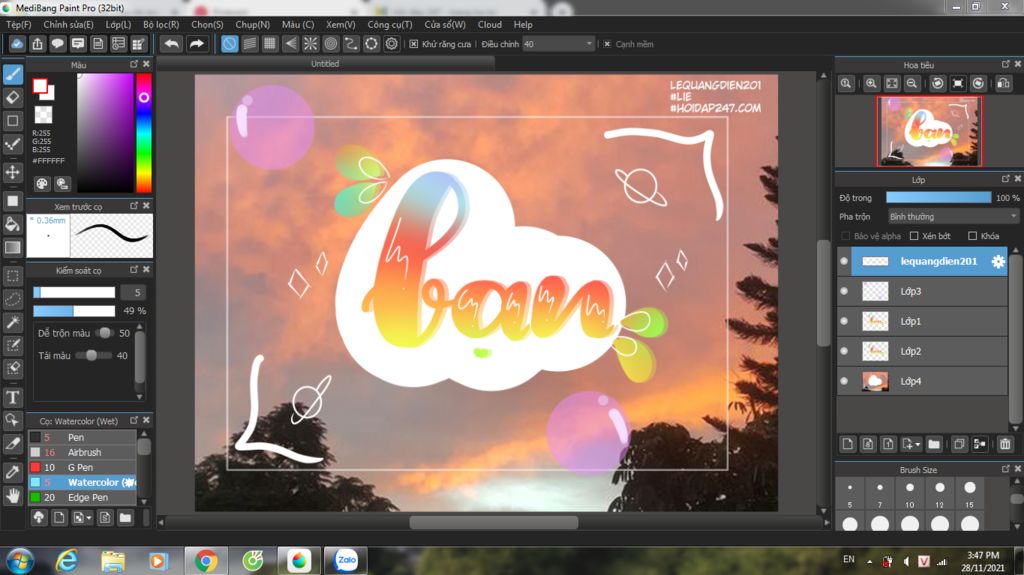The height and width of the screenshot is (575, 1024).
Task: Open Chrome from the taskbar
Action: (x=206, y=561)
